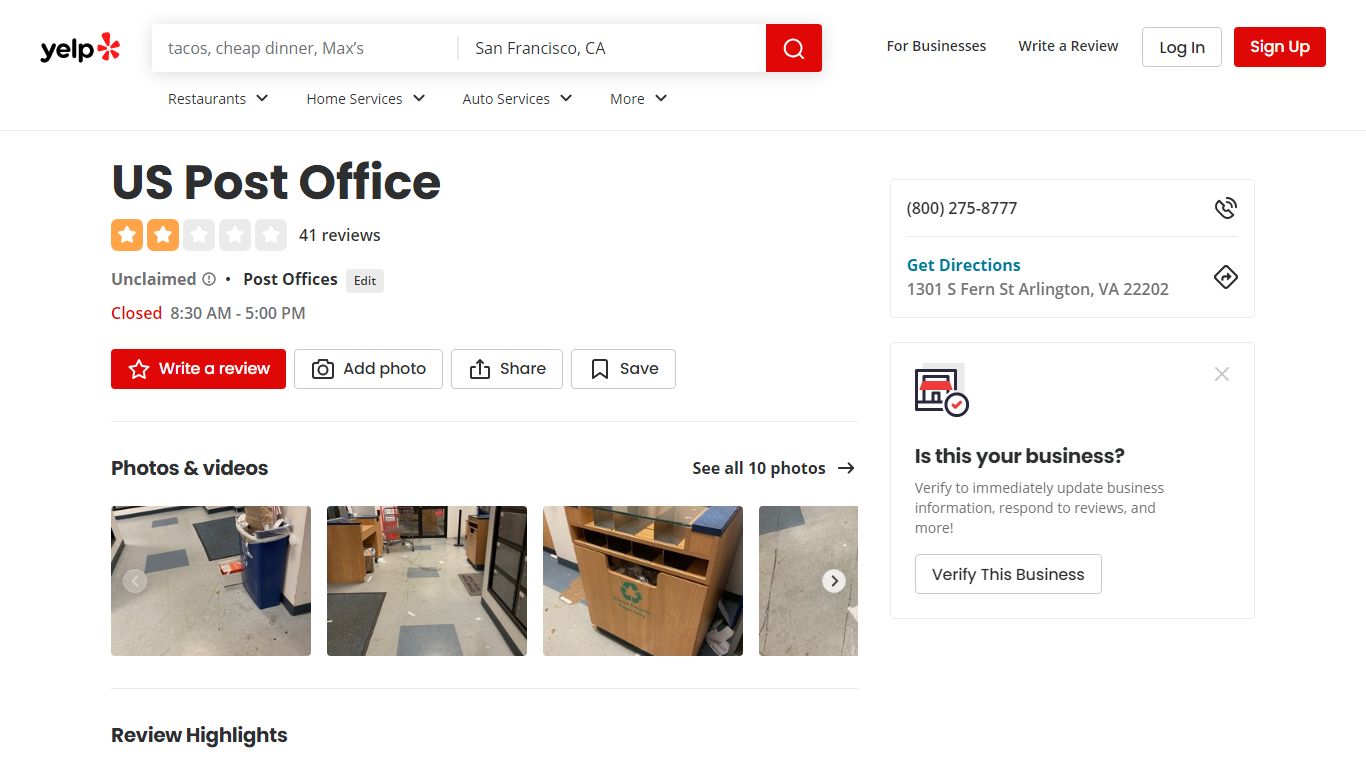Click the address 1301 S Fern St Arlington
The width and height of the screenshot is (1366, 768).
point(1038,289)
